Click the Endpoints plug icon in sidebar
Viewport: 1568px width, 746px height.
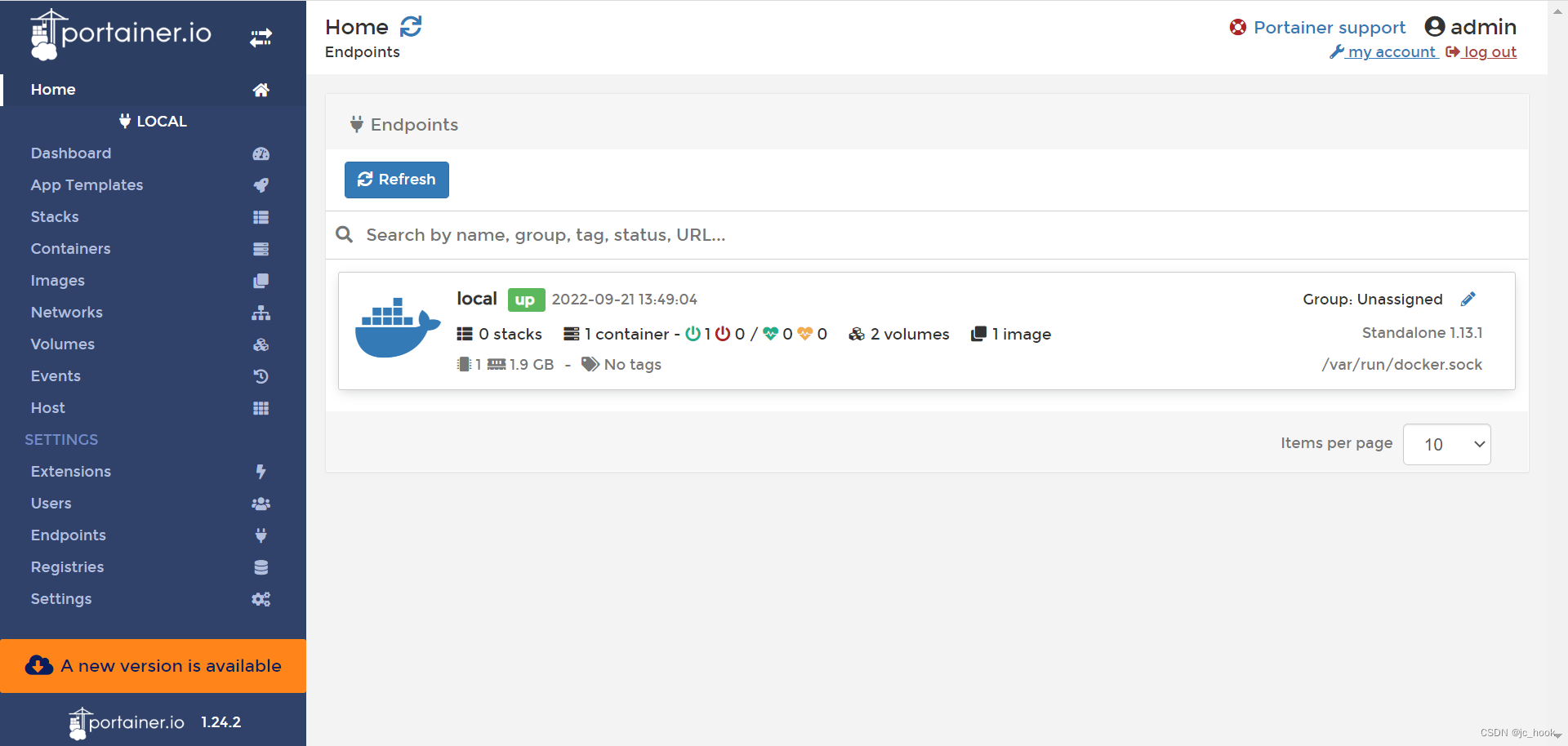[x=261, y=535]
